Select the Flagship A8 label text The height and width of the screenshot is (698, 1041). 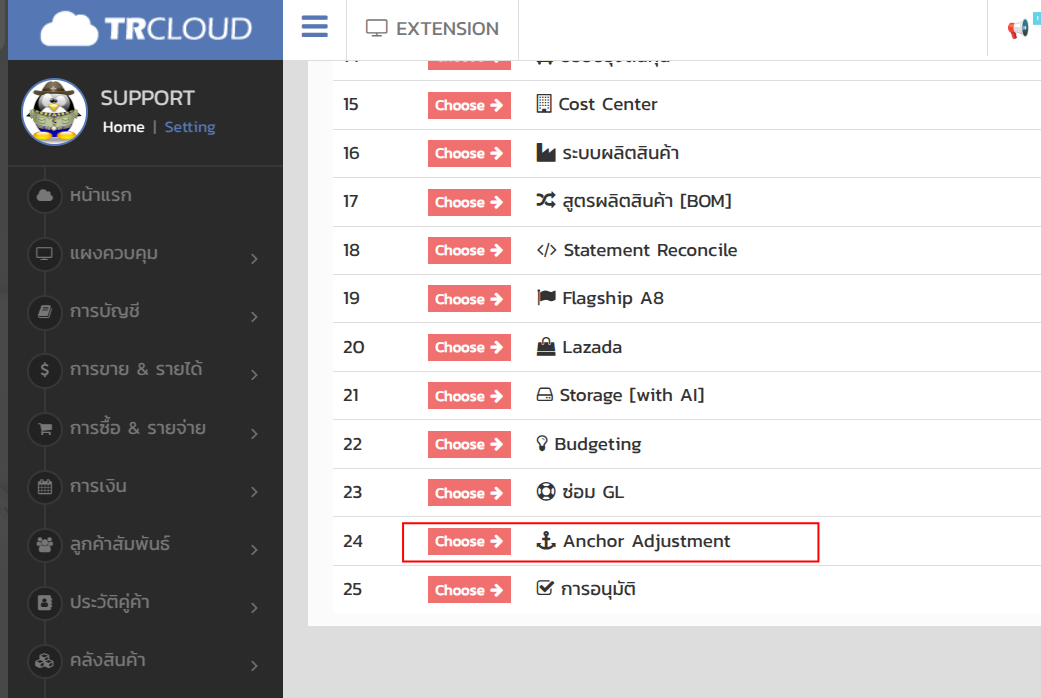coord(613,298)
